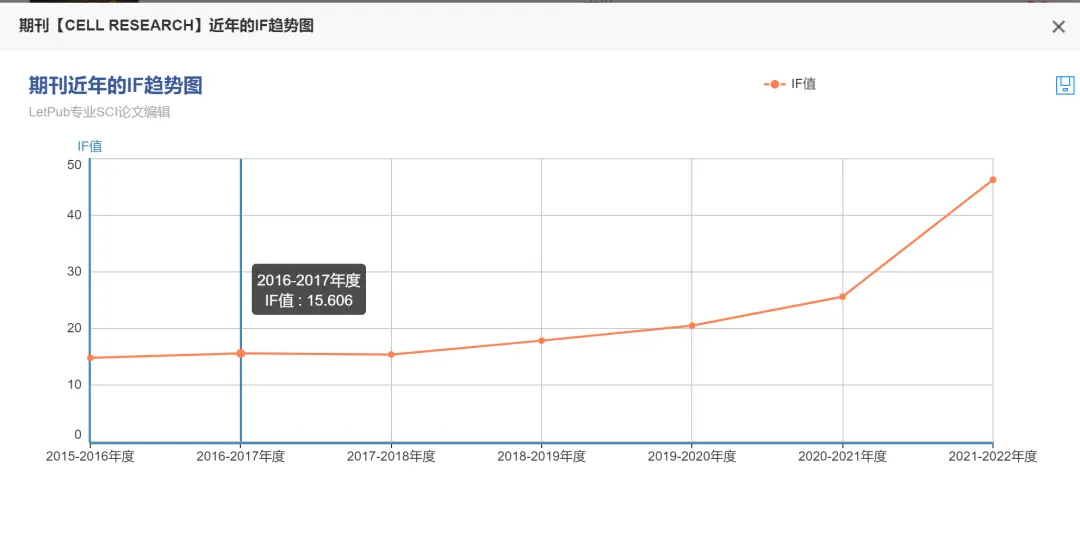Click the 2018-2019年度 axis label
1080x546 pixels.
pyautogui.click(x=541, y=457)
